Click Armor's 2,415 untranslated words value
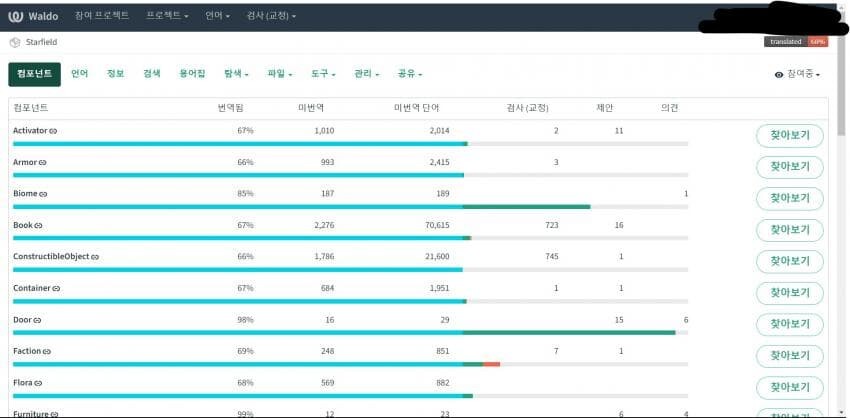Viewport: 850px width, 418px height. 439,162
